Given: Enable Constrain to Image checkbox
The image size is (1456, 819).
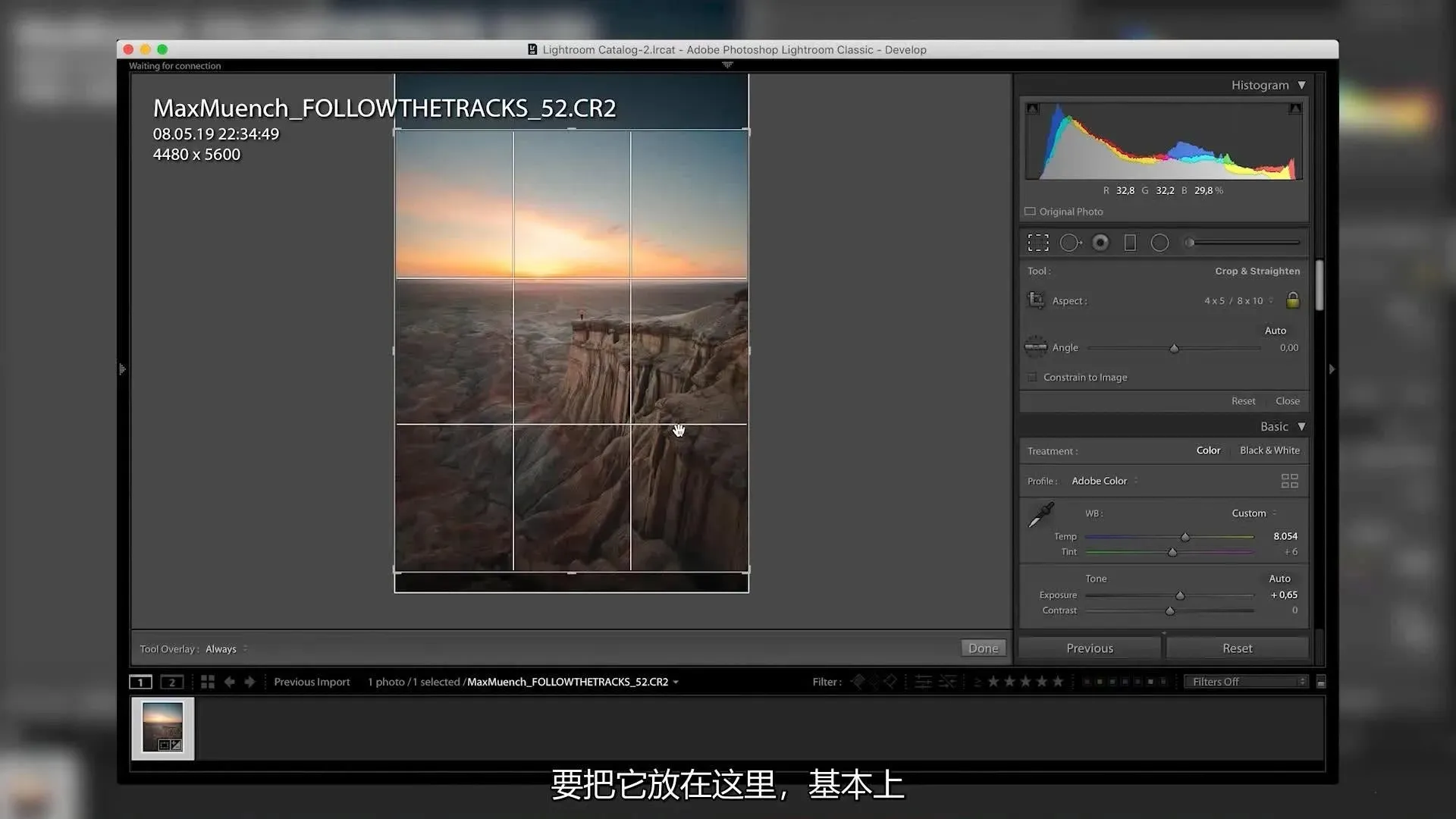Looking at the screenshot, I should 1032,377.
